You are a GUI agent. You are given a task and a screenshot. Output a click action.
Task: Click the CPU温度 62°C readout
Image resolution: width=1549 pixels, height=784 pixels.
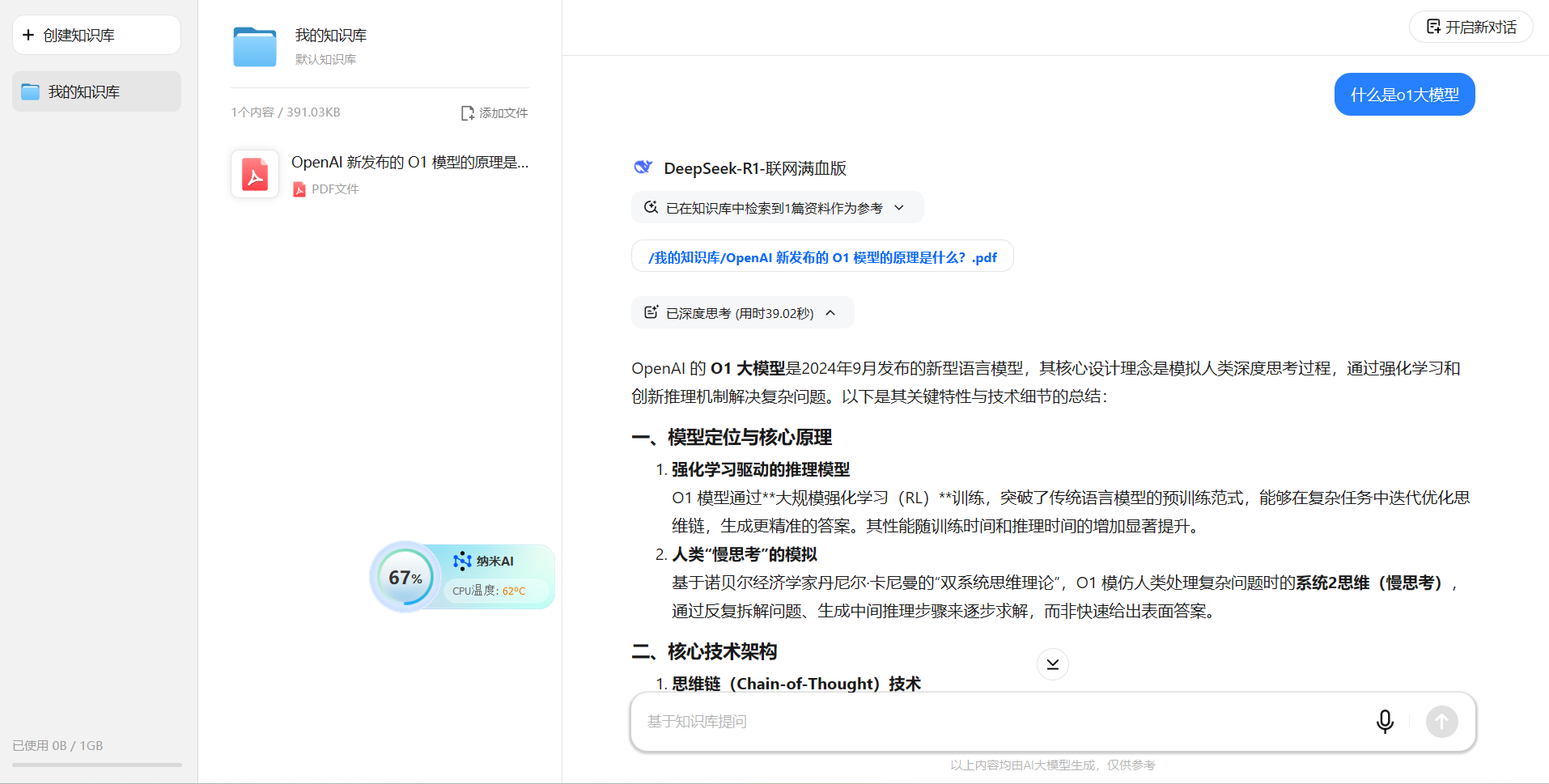tap(489, 591)
